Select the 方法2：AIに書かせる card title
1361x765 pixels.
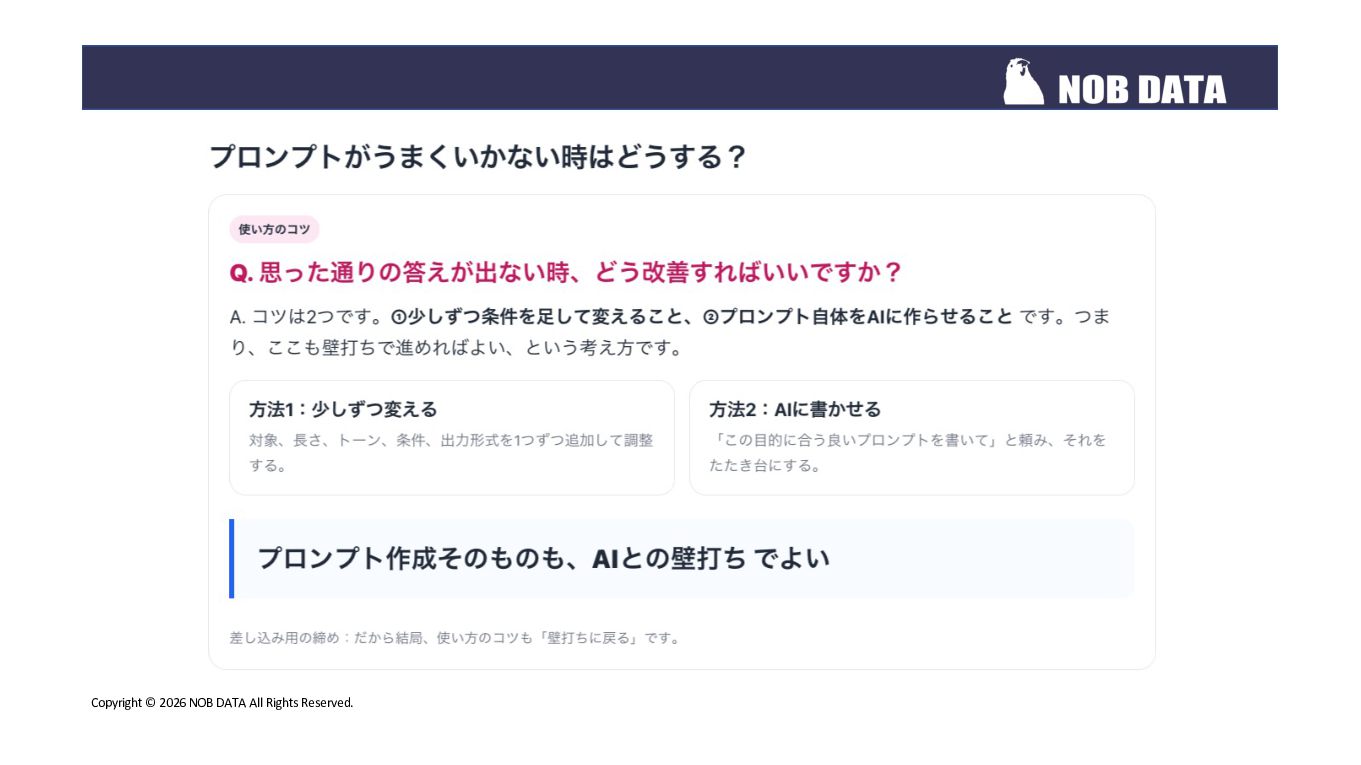[x=795, y=409]
